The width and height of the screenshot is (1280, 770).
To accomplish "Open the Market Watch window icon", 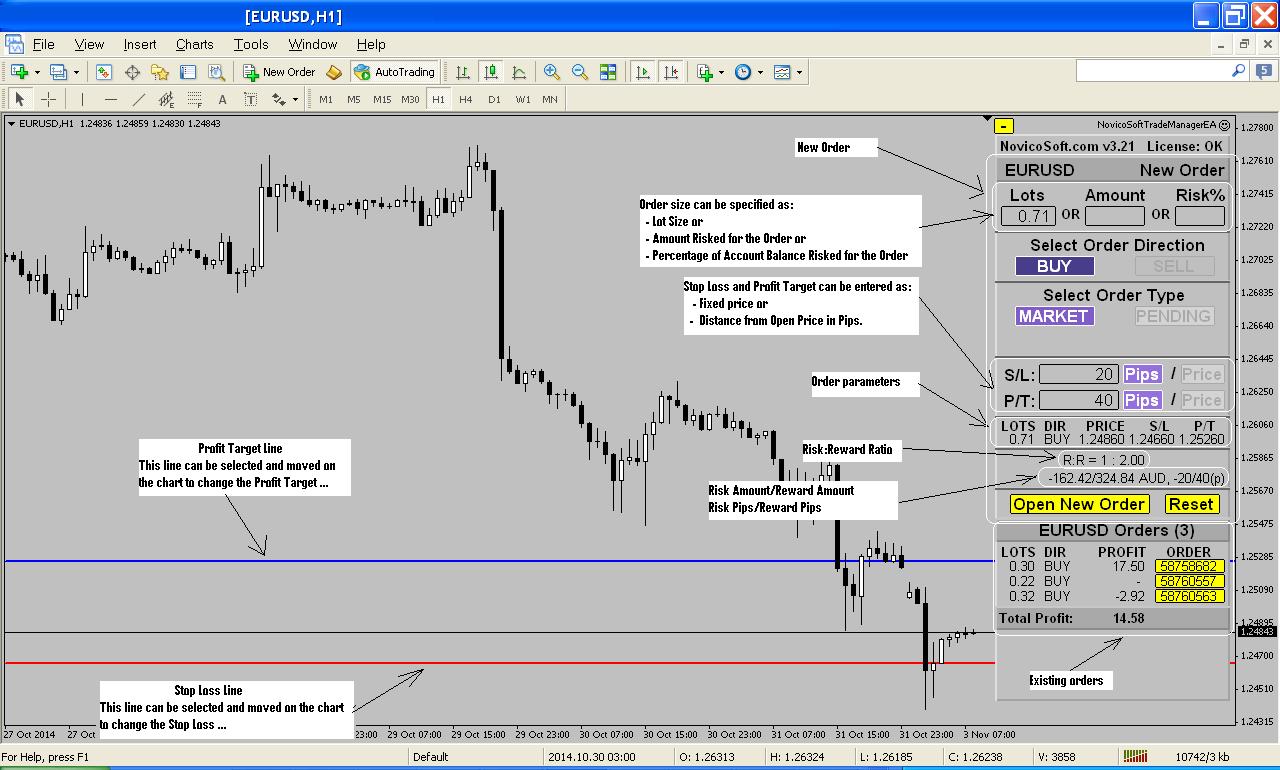I will (104, 72).
